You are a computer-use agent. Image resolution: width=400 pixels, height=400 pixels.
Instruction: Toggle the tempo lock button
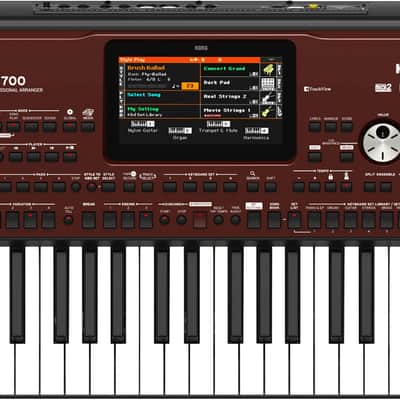(x=330, y=187)
